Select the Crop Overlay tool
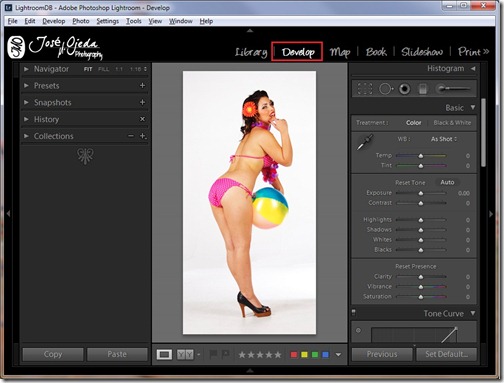This screenshot has width=504, height=383. click(x=365, y=89)
